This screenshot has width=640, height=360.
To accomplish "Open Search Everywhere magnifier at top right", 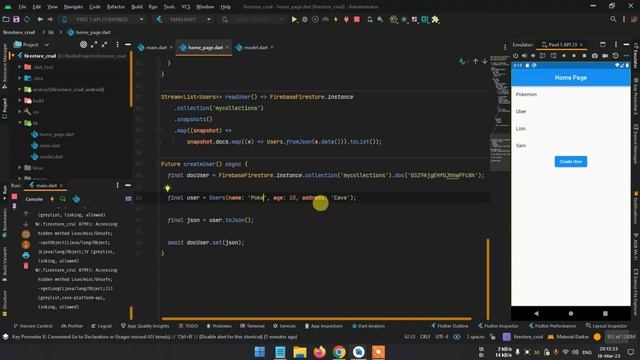I will [613, 19].
